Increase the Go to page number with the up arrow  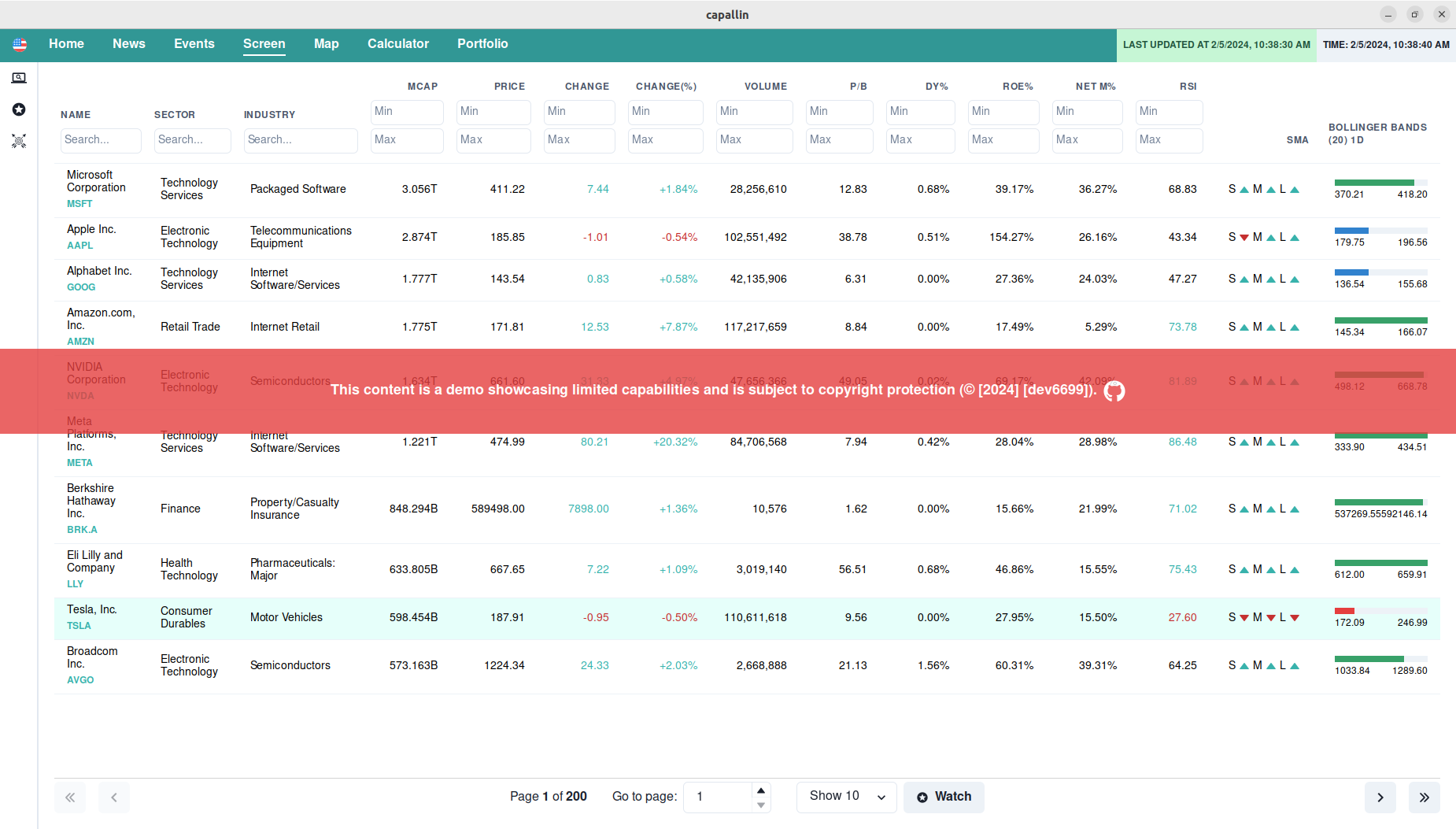760,790
